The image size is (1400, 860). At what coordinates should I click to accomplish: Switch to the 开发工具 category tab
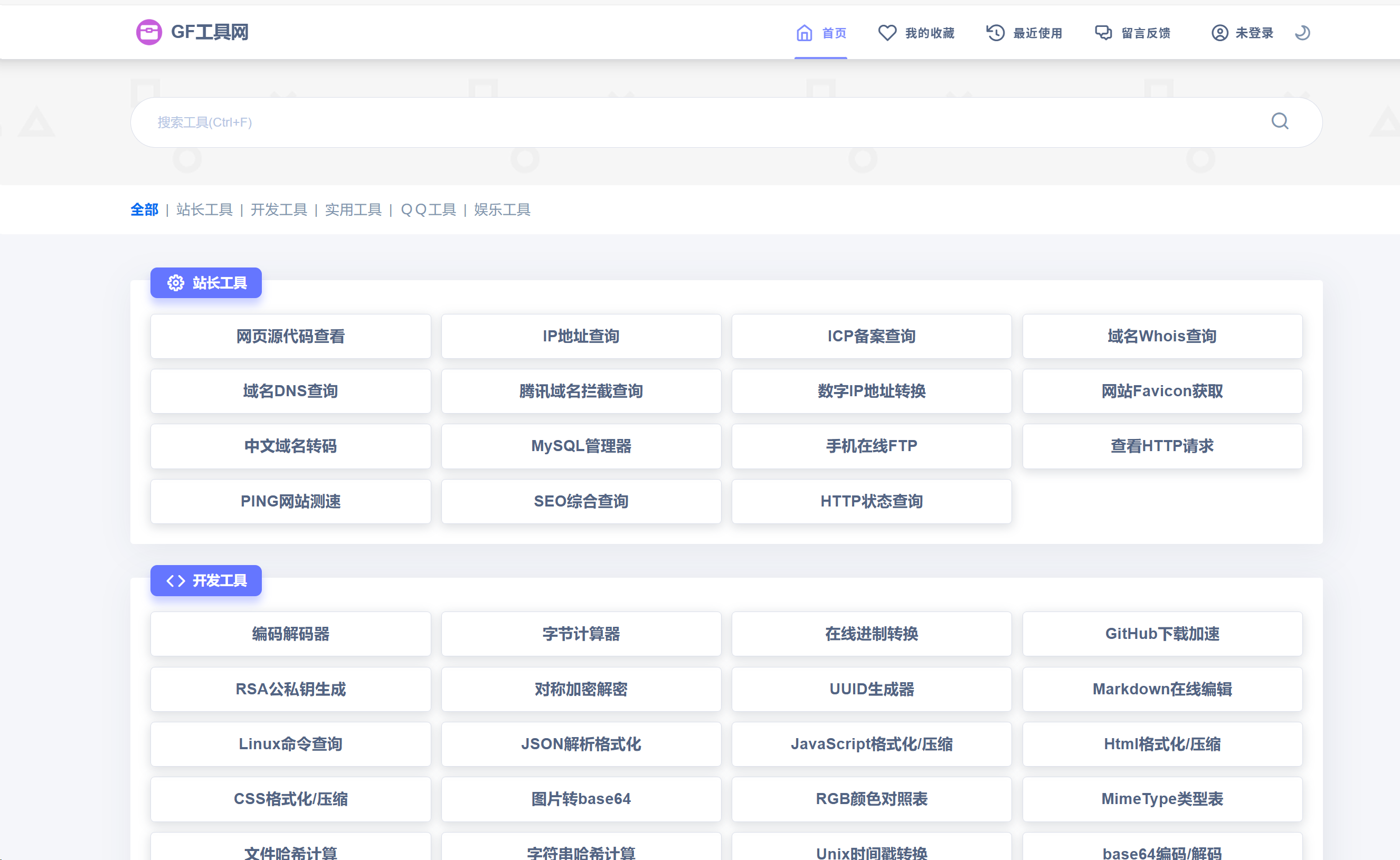click(x=278, y=209)
